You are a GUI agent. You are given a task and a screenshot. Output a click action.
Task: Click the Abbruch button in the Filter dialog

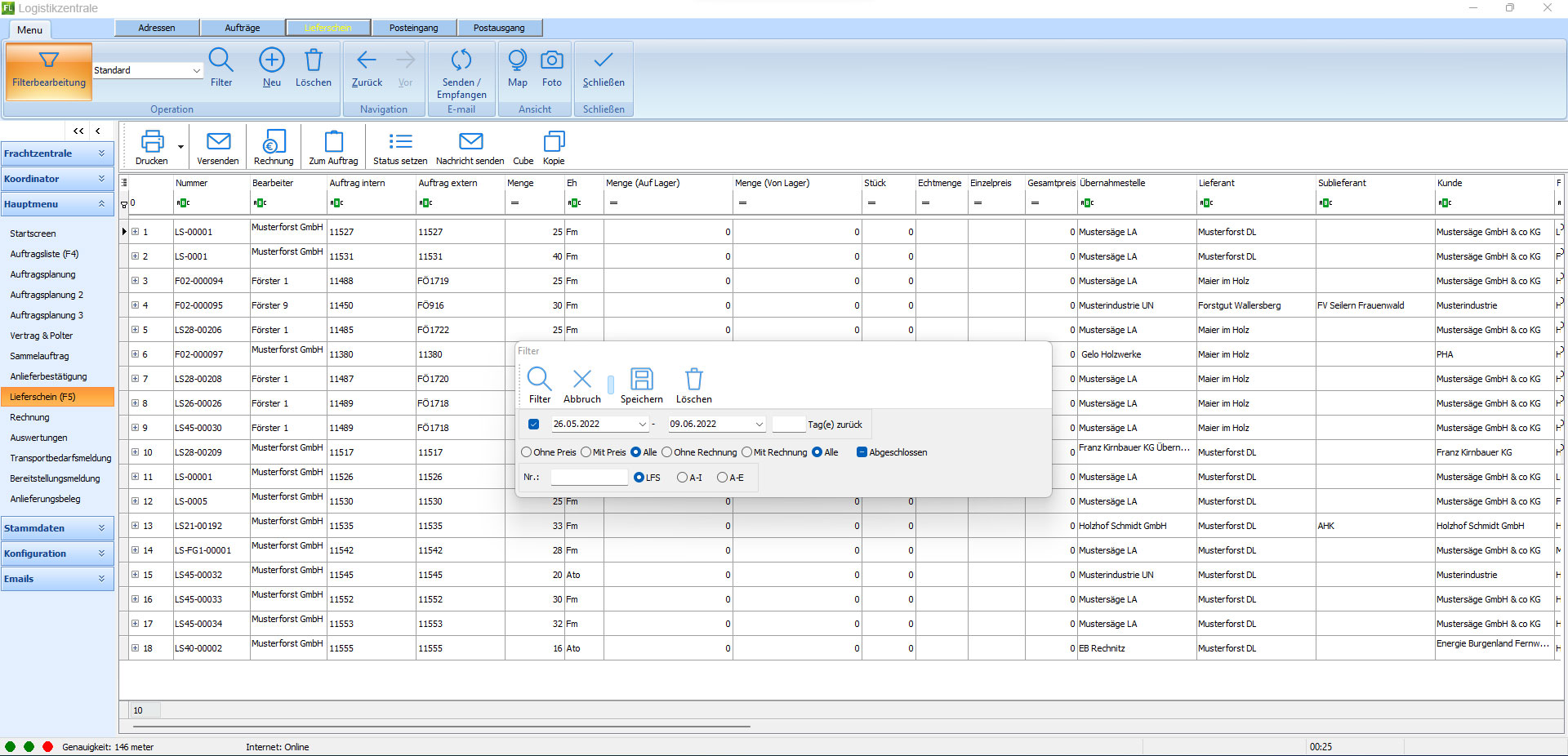tap(582, 384)
